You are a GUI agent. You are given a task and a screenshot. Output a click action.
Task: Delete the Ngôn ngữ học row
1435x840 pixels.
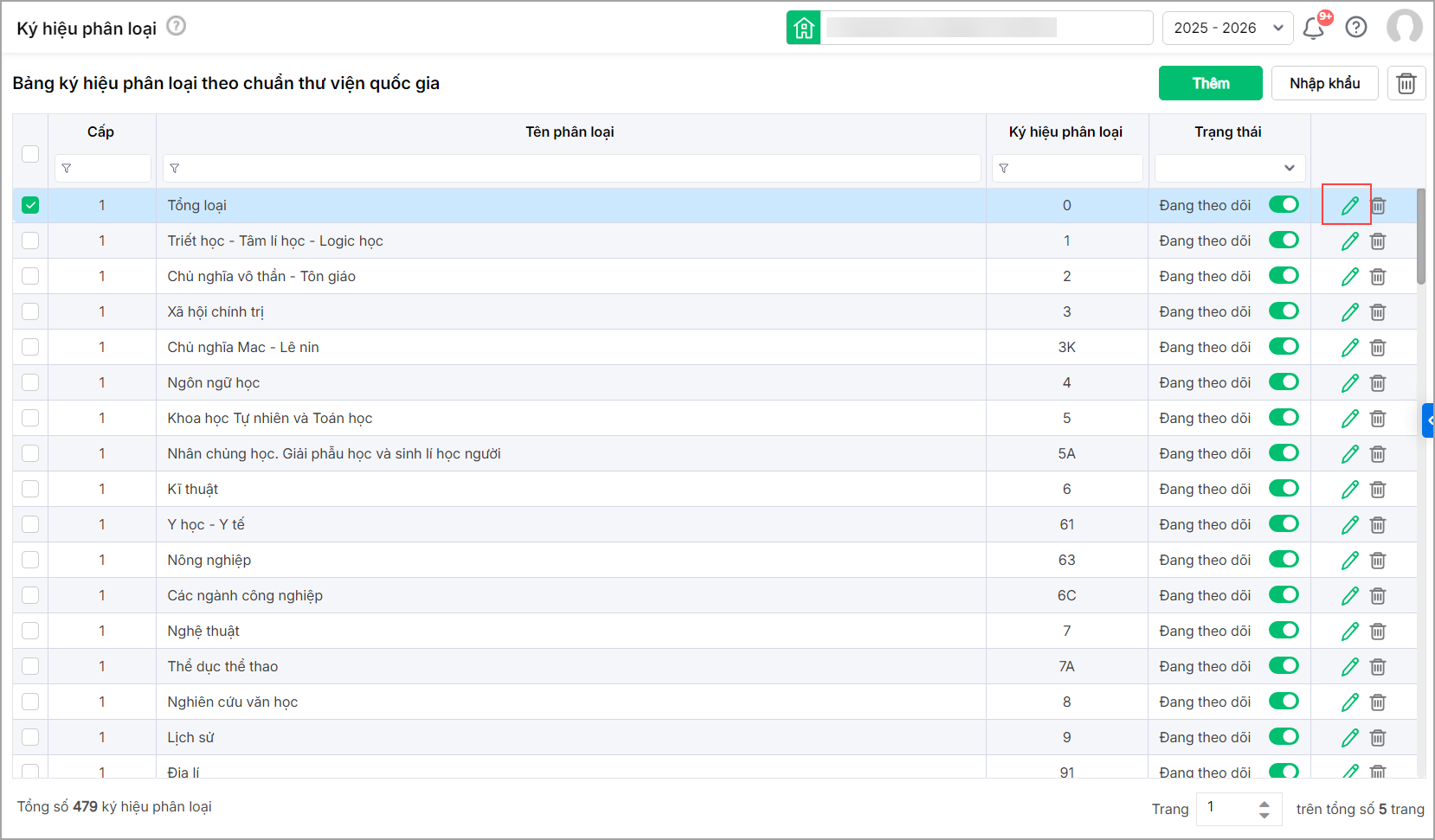[x=1378, y=383]
